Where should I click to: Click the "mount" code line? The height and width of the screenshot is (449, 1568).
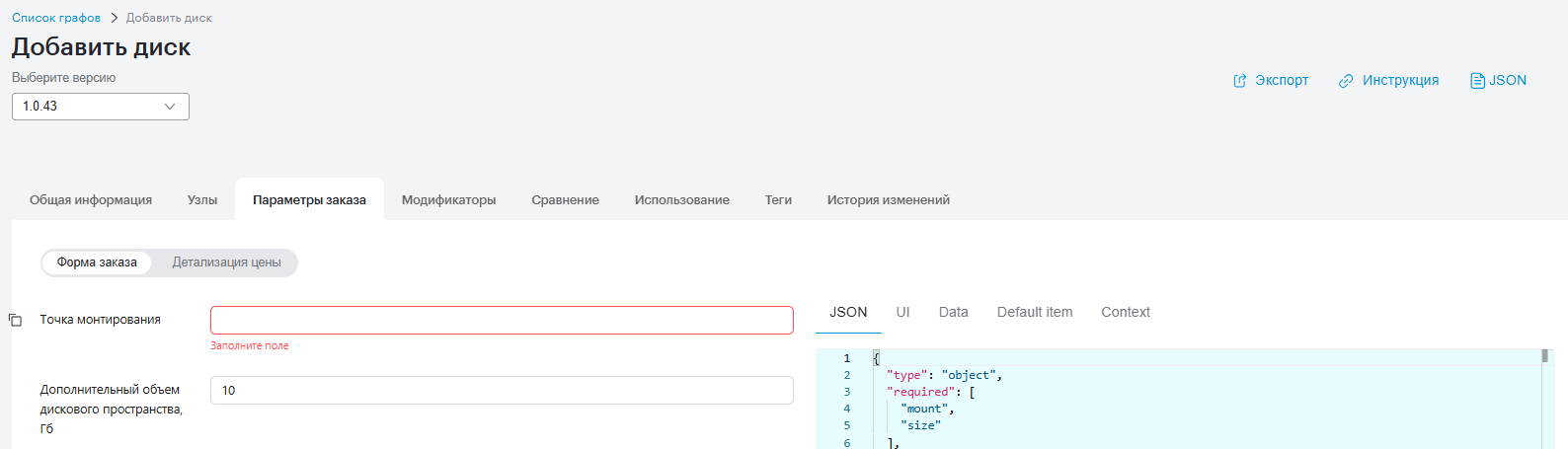coord(927,409)
